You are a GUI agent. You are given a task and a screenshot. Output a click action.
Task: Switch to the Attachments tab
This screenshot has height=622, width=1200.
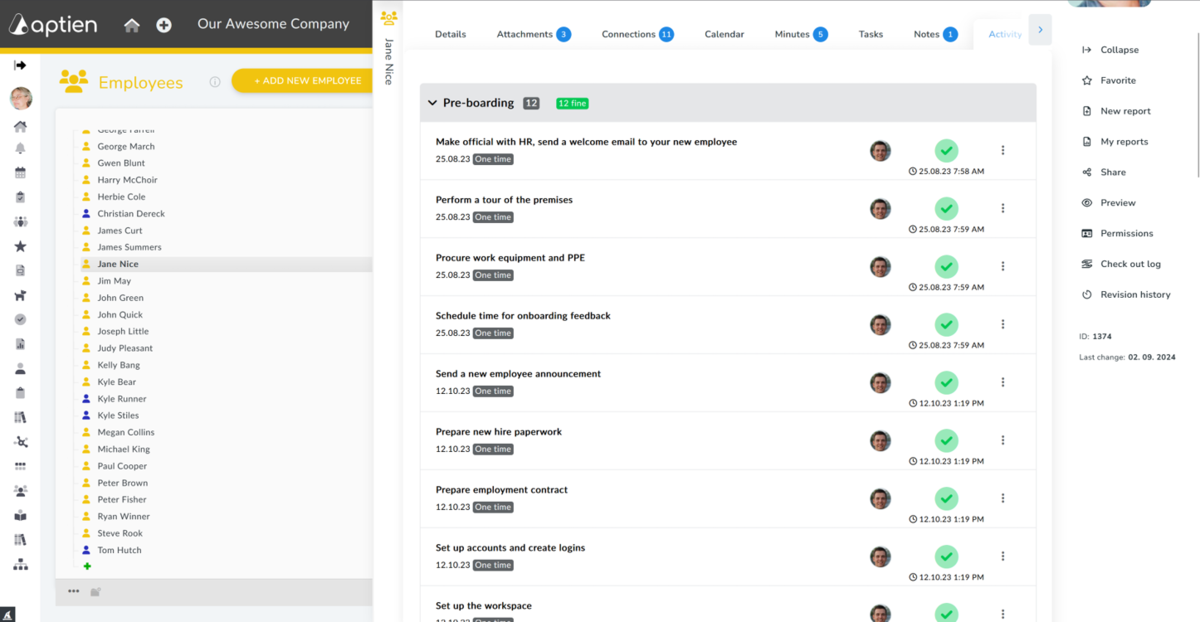click(x=533, y=34)
